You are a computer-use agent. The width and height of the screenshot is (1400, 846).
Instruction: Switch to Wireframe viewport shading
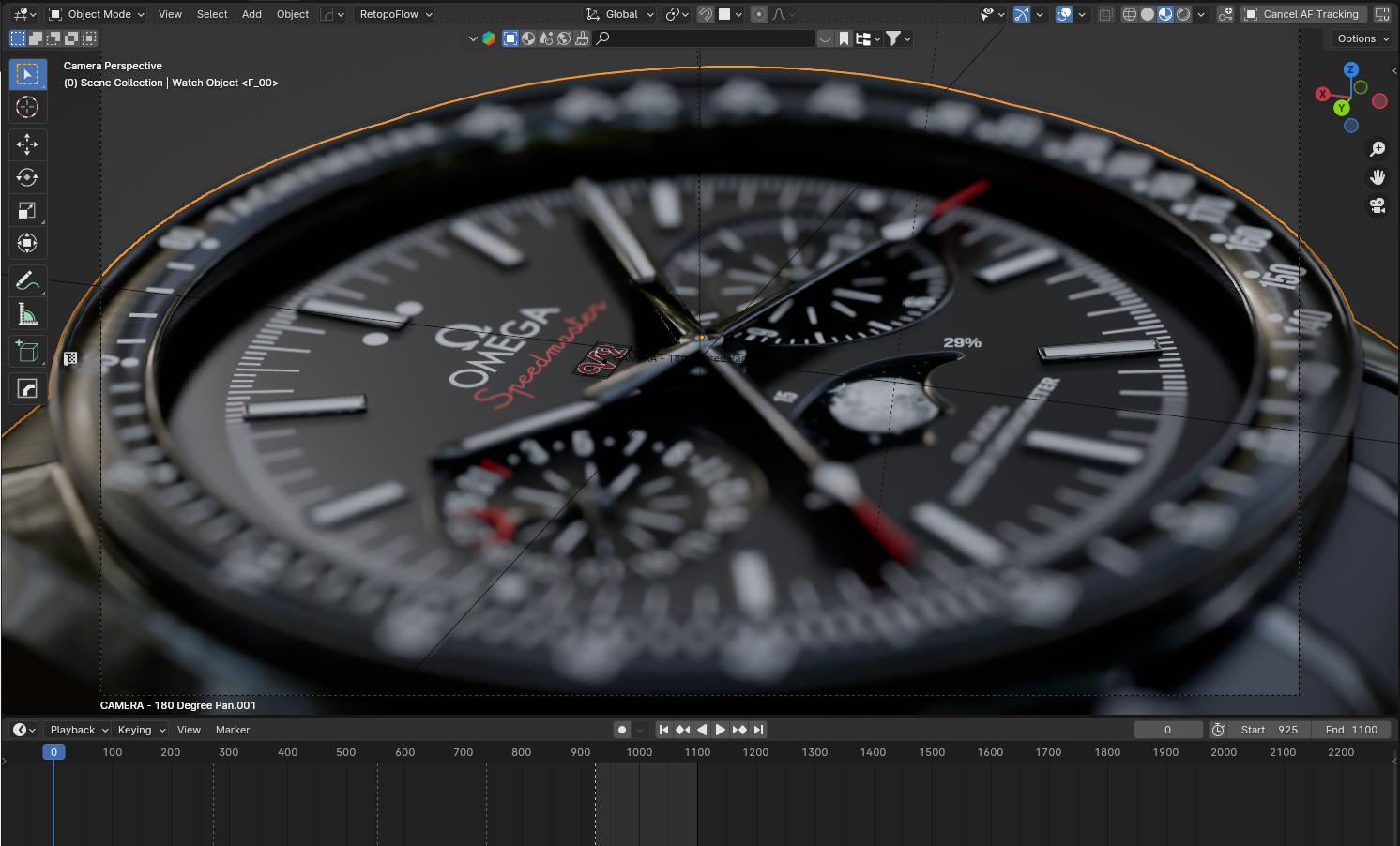(x=1130, y=14)
